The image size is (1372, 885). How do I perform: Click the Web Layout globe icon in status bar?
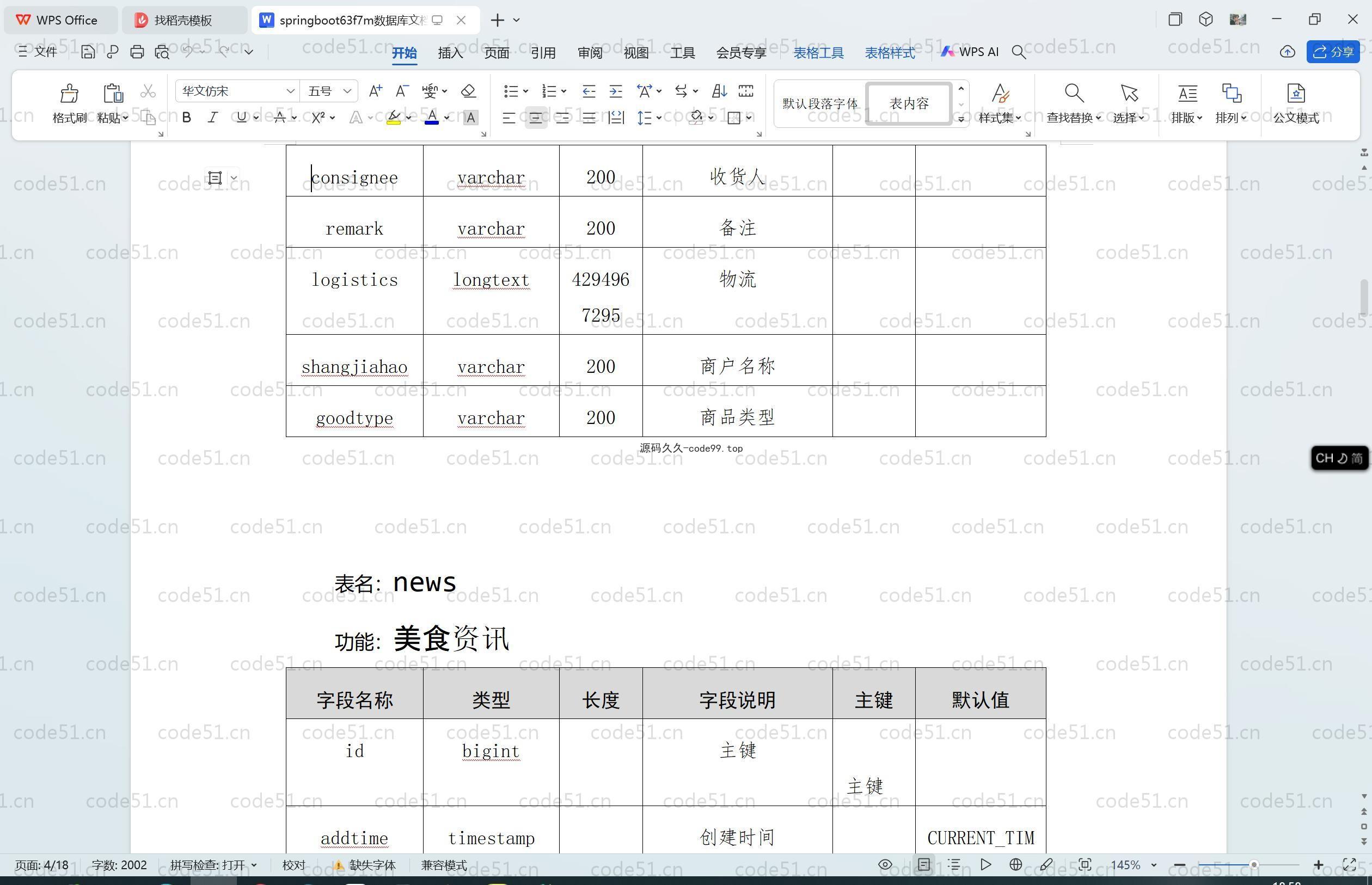click(1015, 864)
